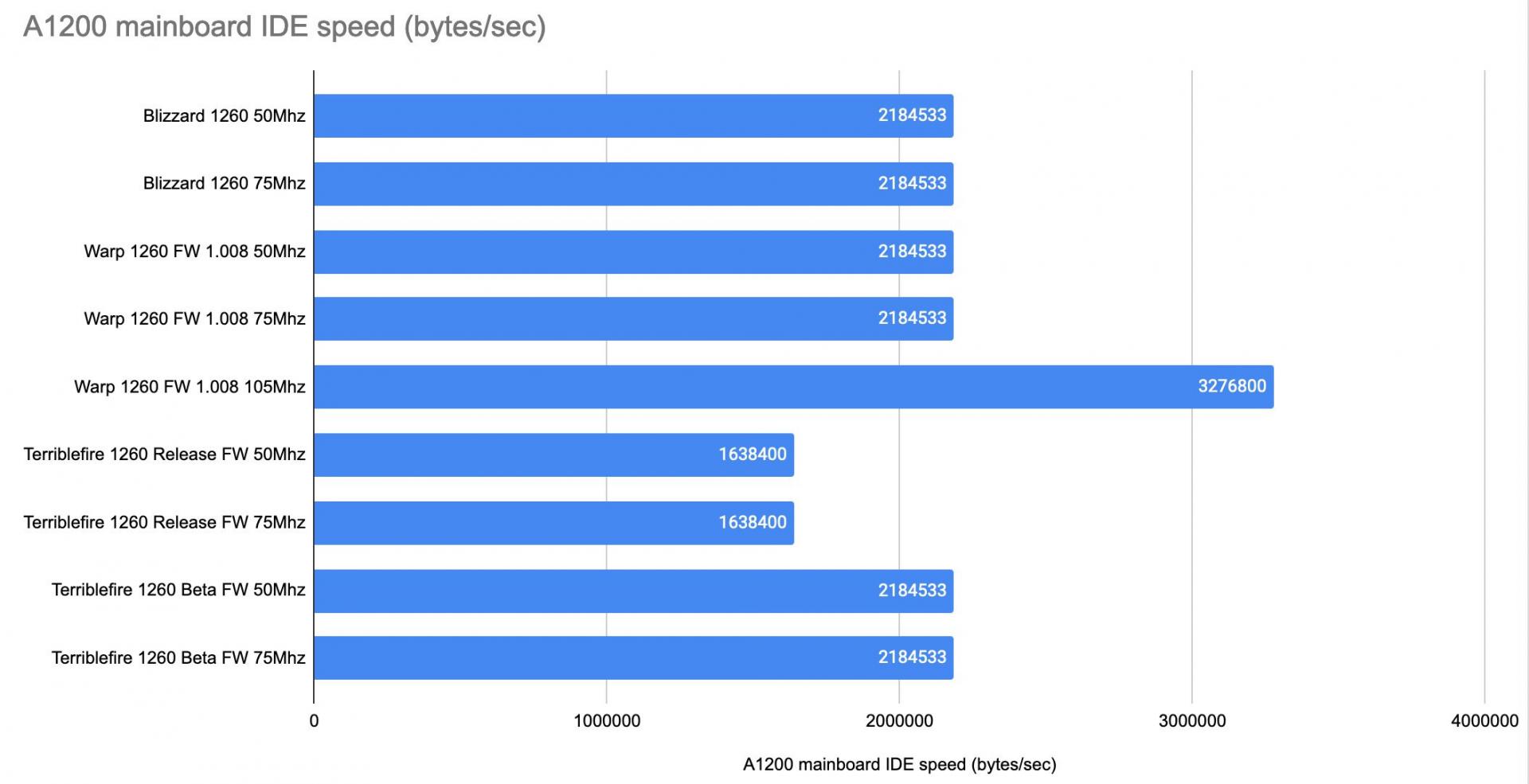The height and width of the screenshot is (784, 1529).
Task: Click the x-axis tick label 2000000
Action: [x=900, y=721]
